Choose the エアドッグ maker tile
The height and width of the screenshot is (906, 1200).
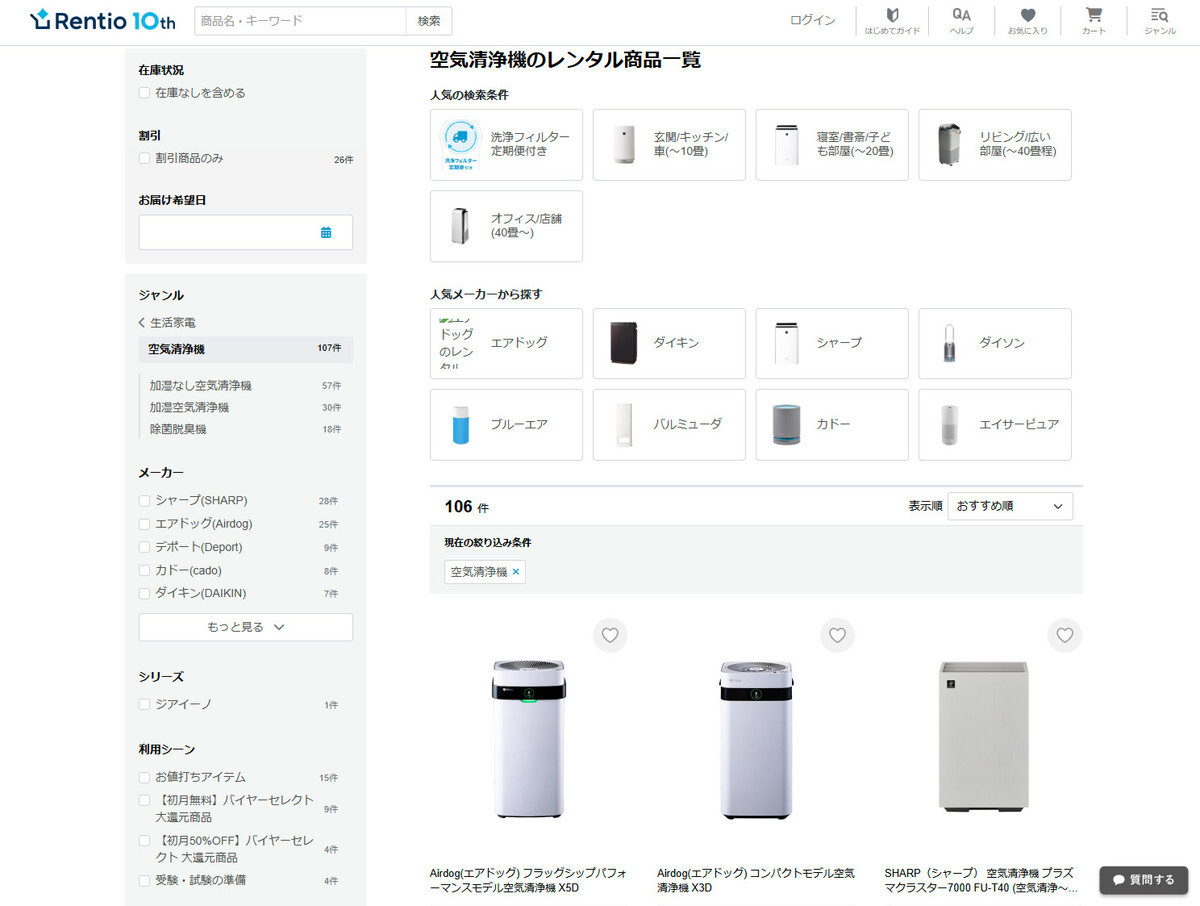point(506,343)
